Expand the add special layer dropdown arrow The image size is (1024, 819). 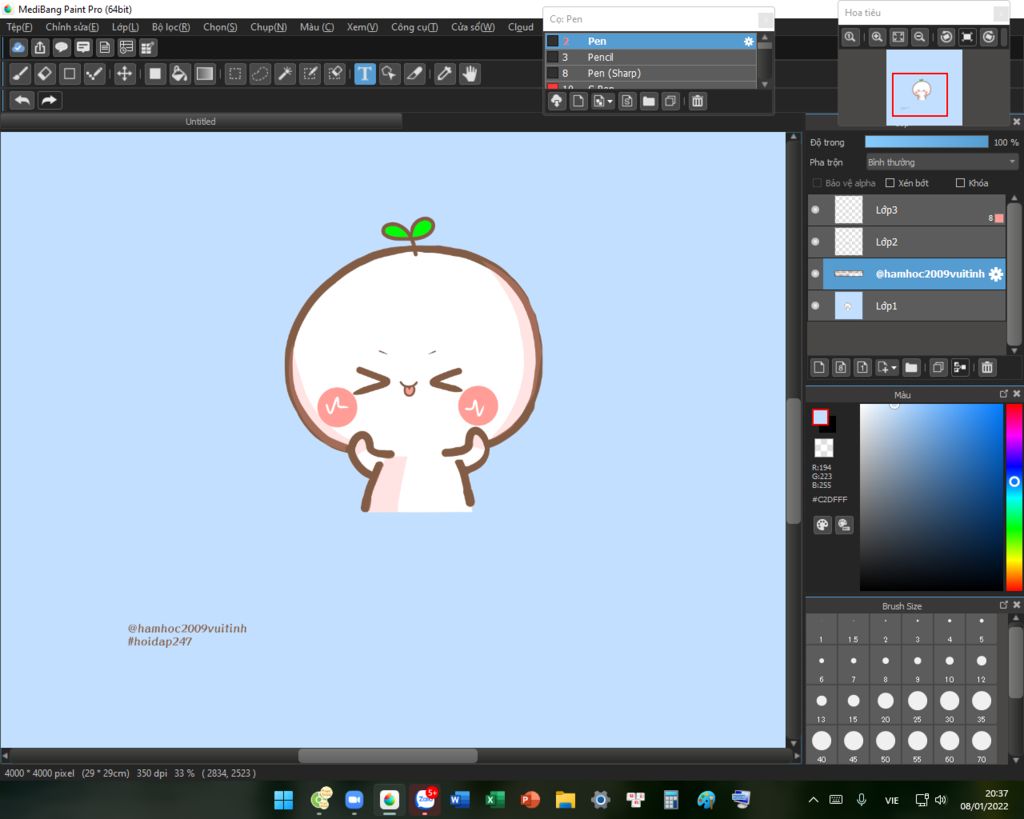[x=893, y=368]
